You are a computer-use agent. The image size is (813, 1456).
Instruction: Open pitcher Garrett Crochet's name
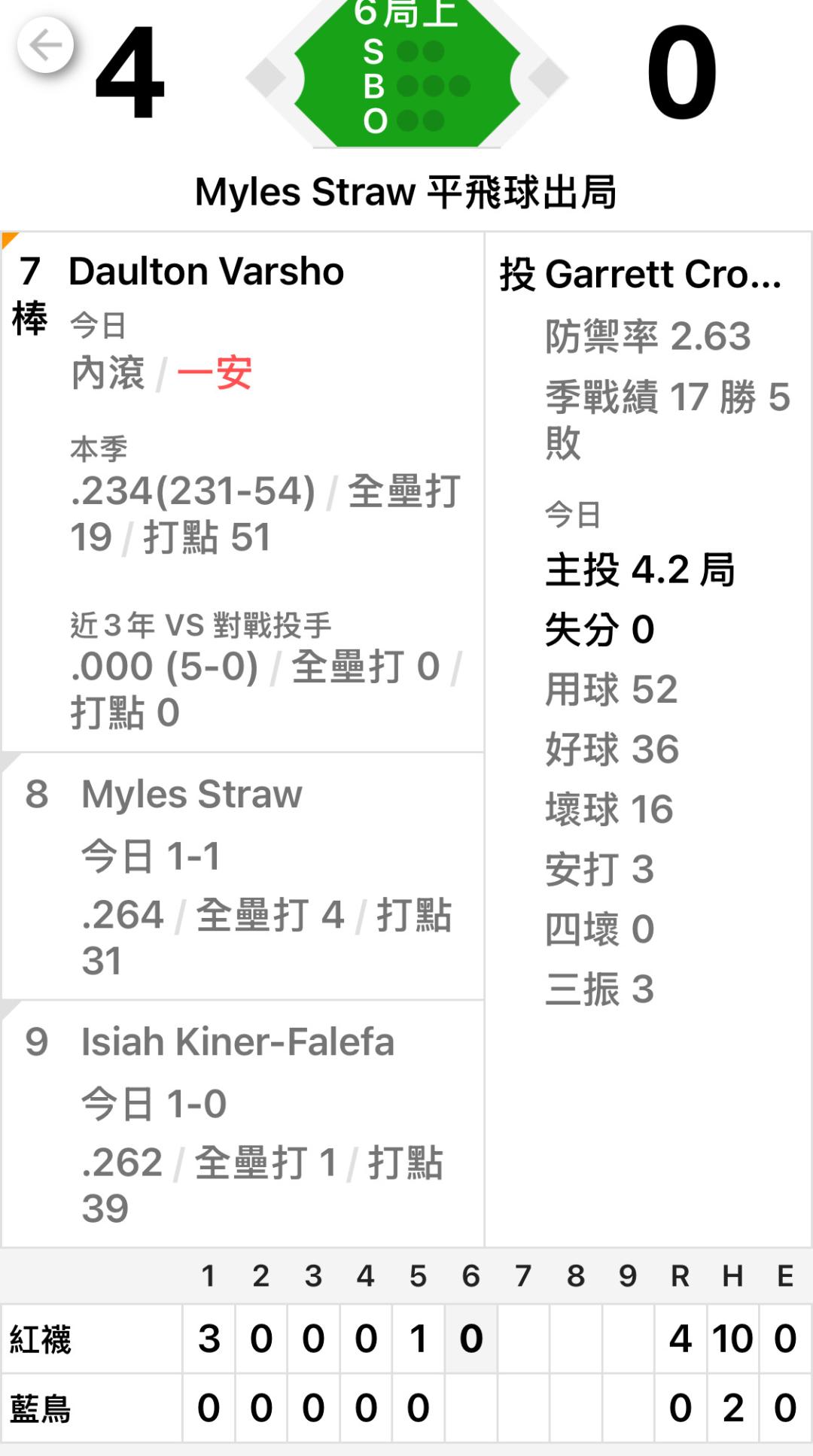[x=641, y=274]
